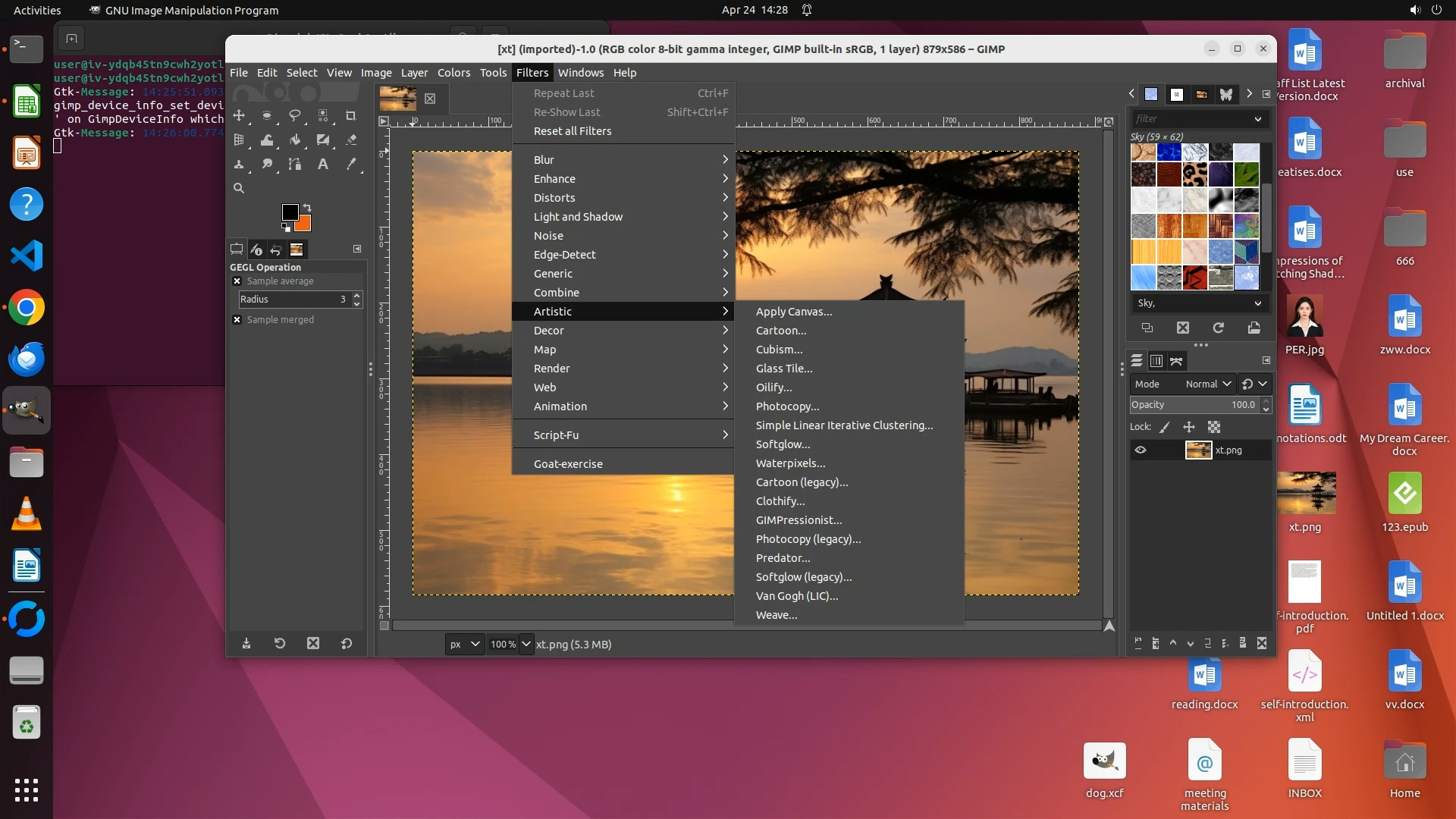
Task: Select the Eraser tool
Action: pos(351,140)
